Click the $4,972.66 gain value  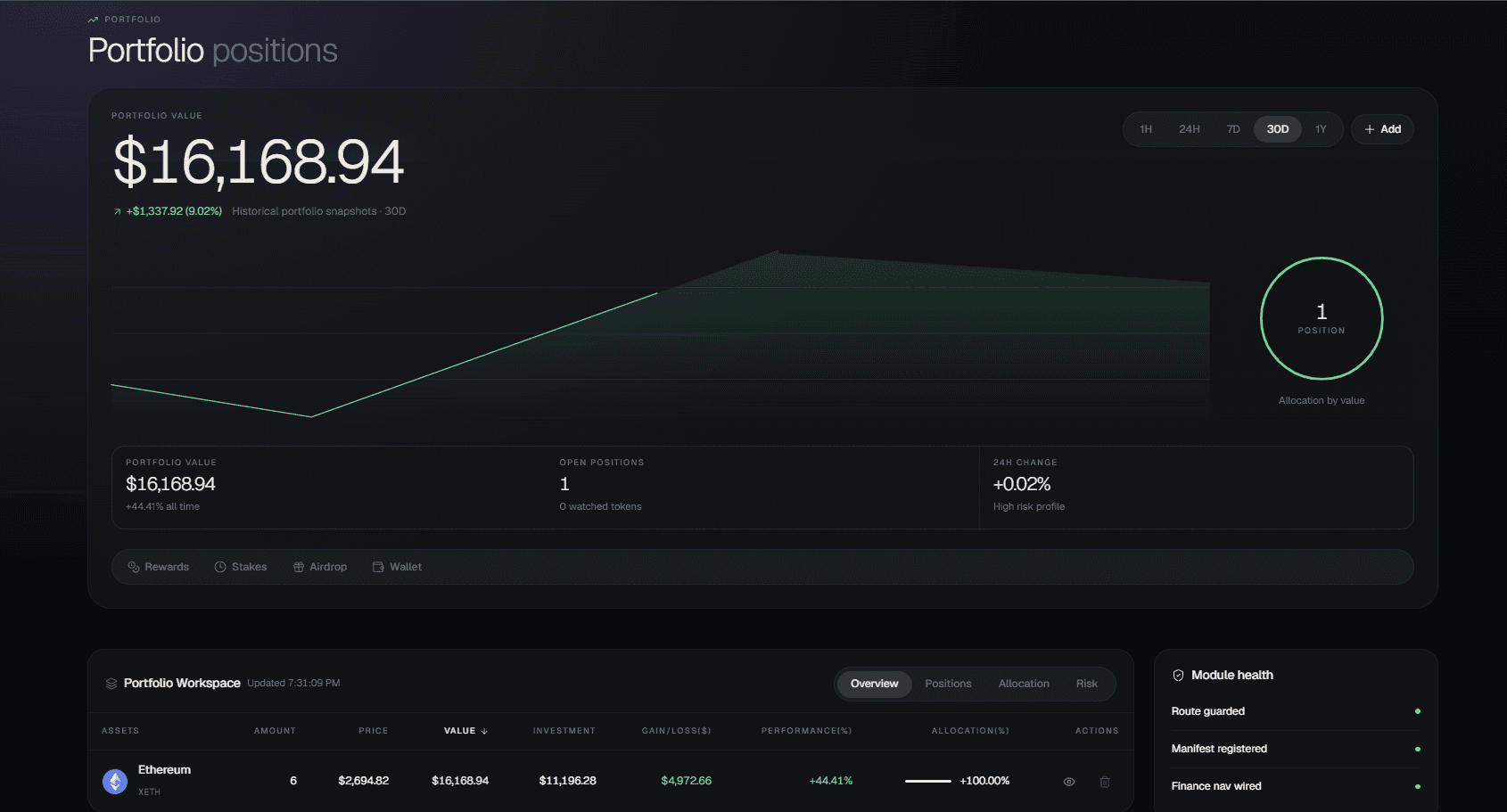tap(686, 781)
